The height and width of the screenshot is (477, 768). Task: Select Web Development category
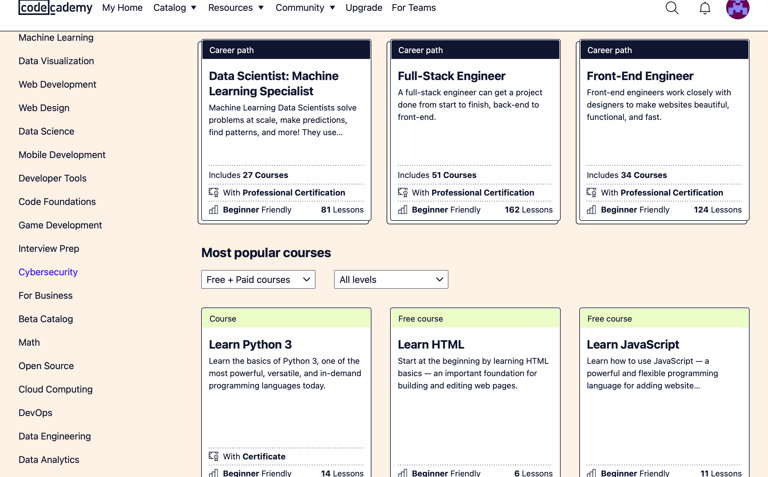57,84
